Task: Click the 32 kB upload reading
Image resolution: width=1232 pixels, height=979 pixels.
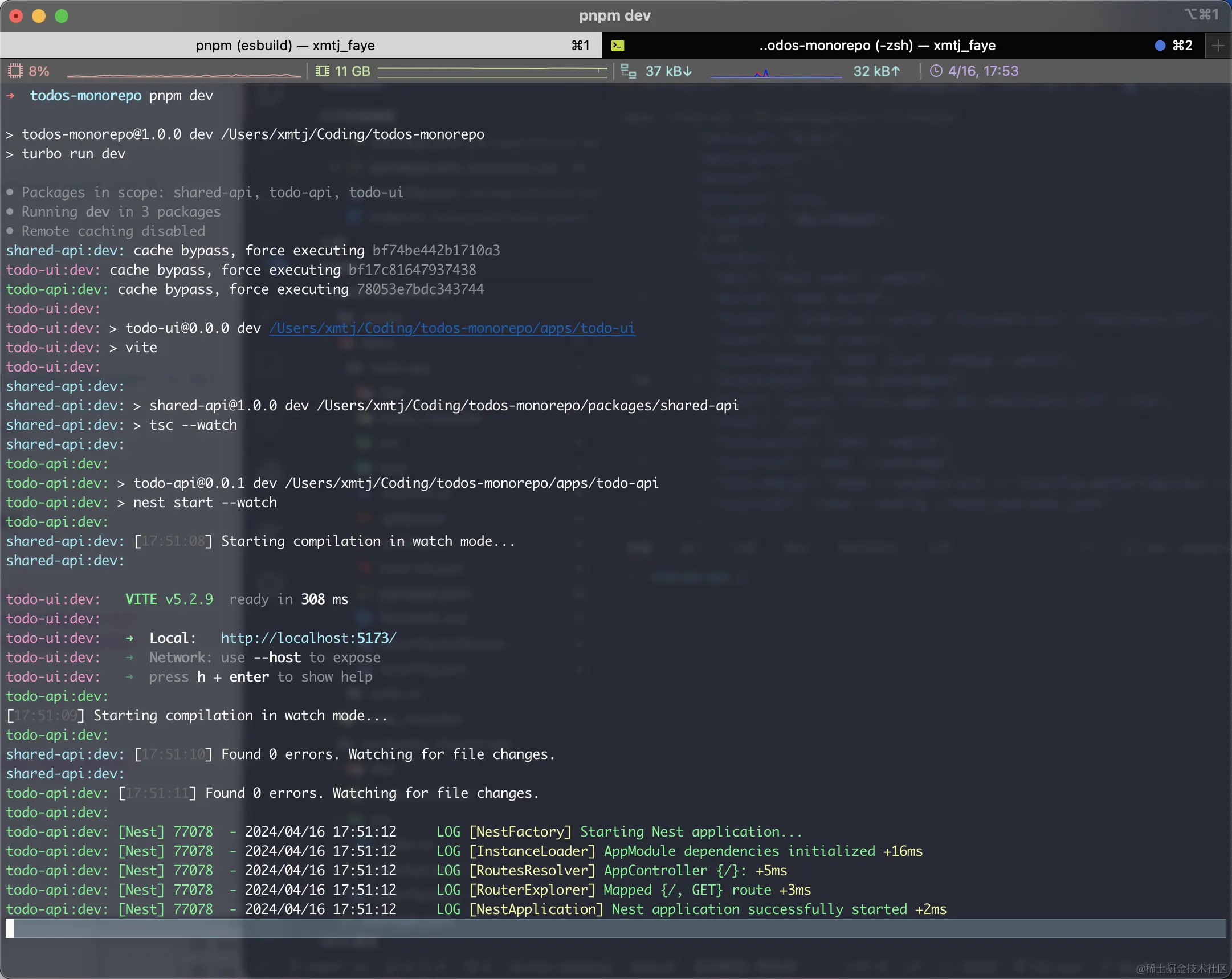Action: pyautogui.click(x=876, y=71)
